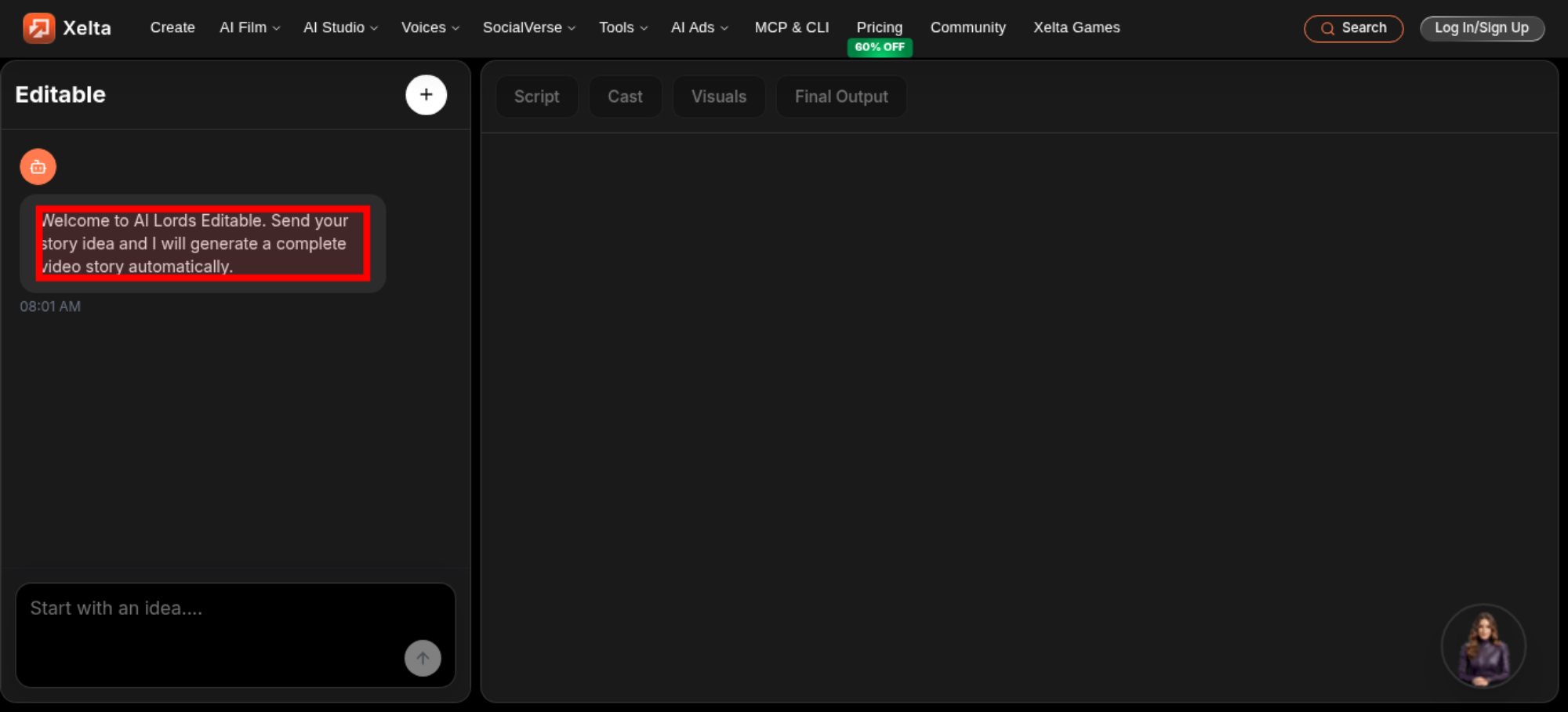Open the Create menu item
Image resolution: width=1568 pixels, height=712 pixels.
coord(172,27)
